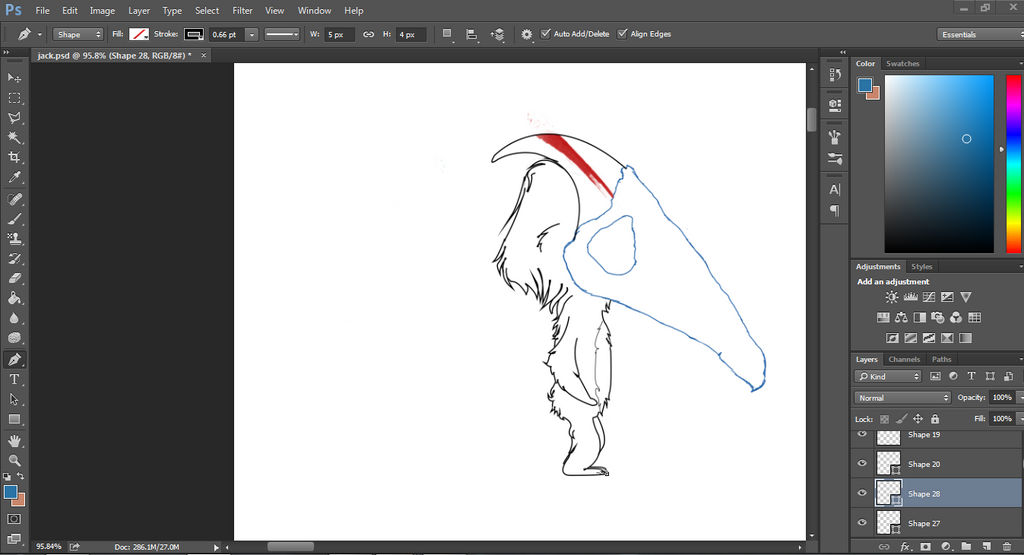Open the layer Kind filter dropdown
The height and width of the screenshot is (555, 1024).
(888, 377)
